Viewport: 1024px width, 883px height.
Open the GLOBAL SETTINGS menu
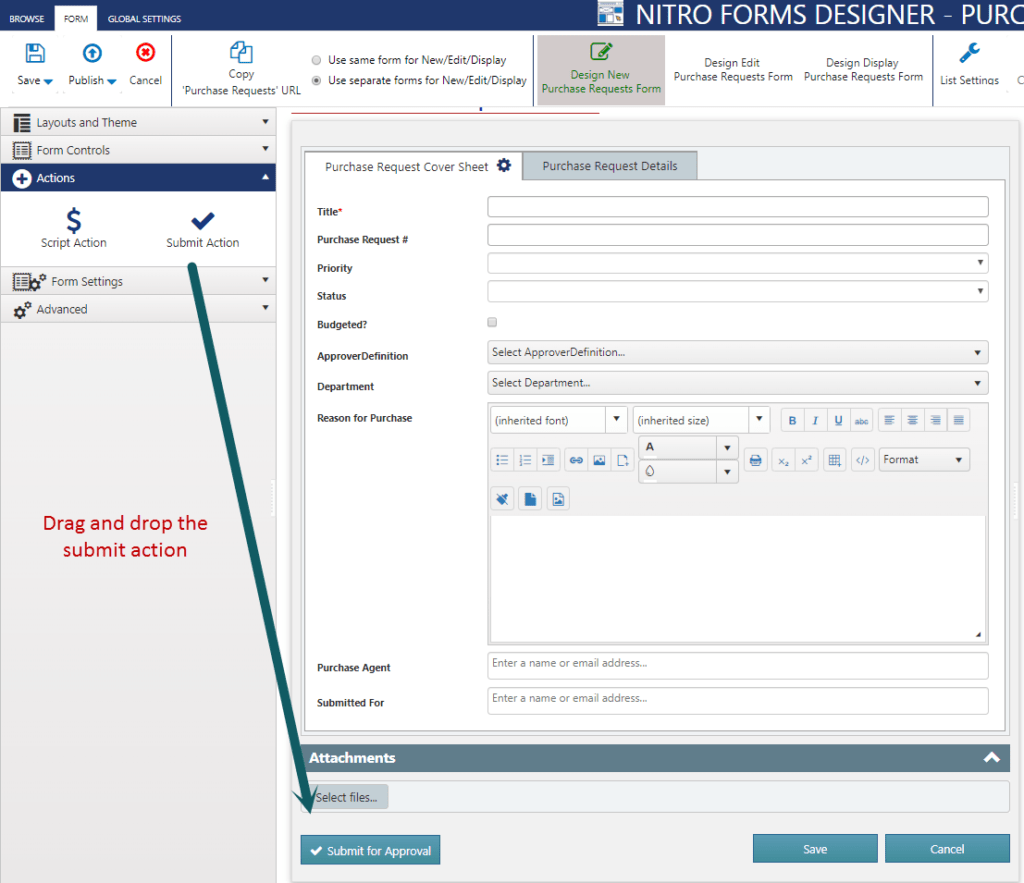(x=145, y=17)
